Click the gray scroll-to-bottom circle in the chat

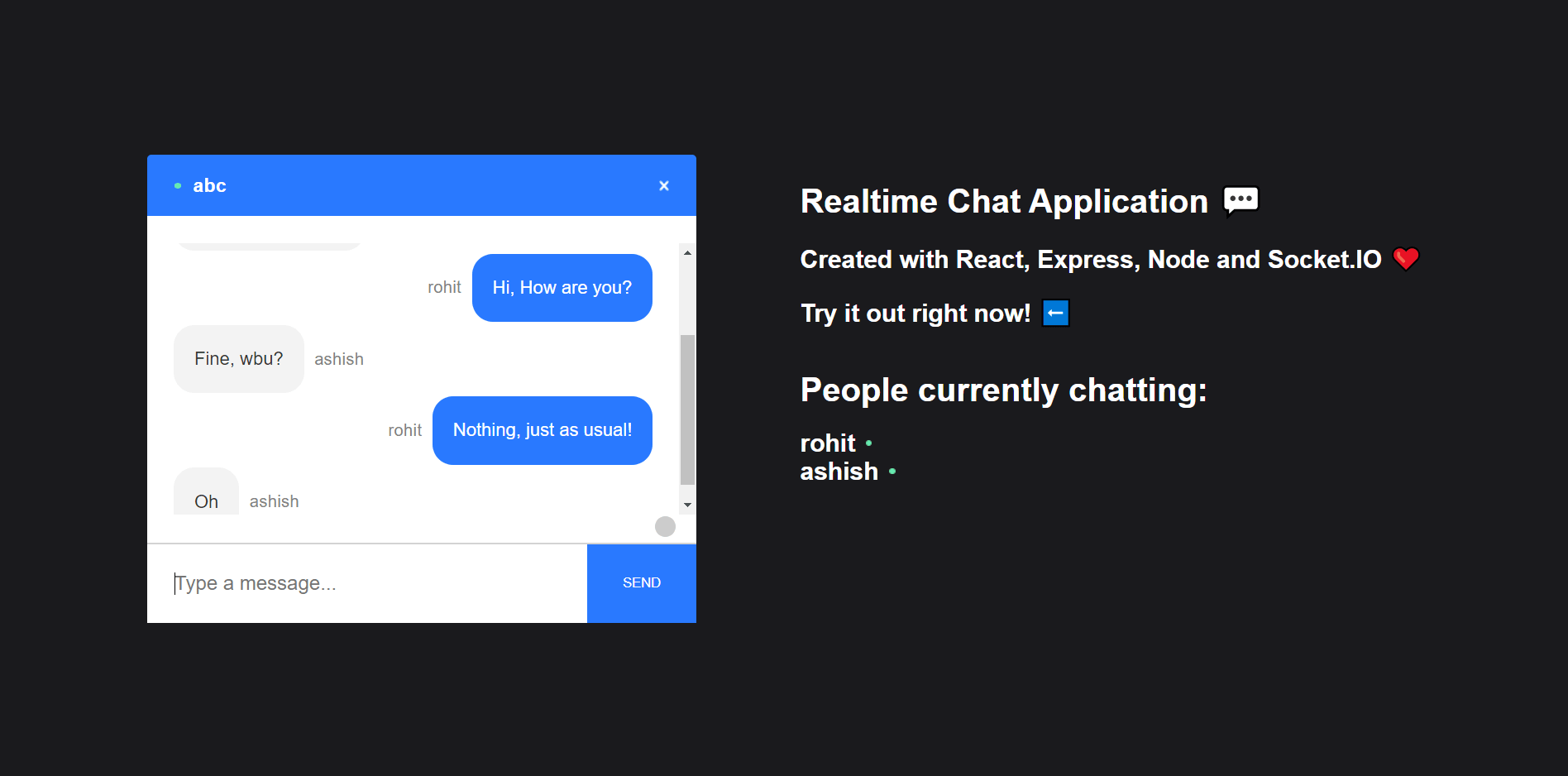[664, 526]
